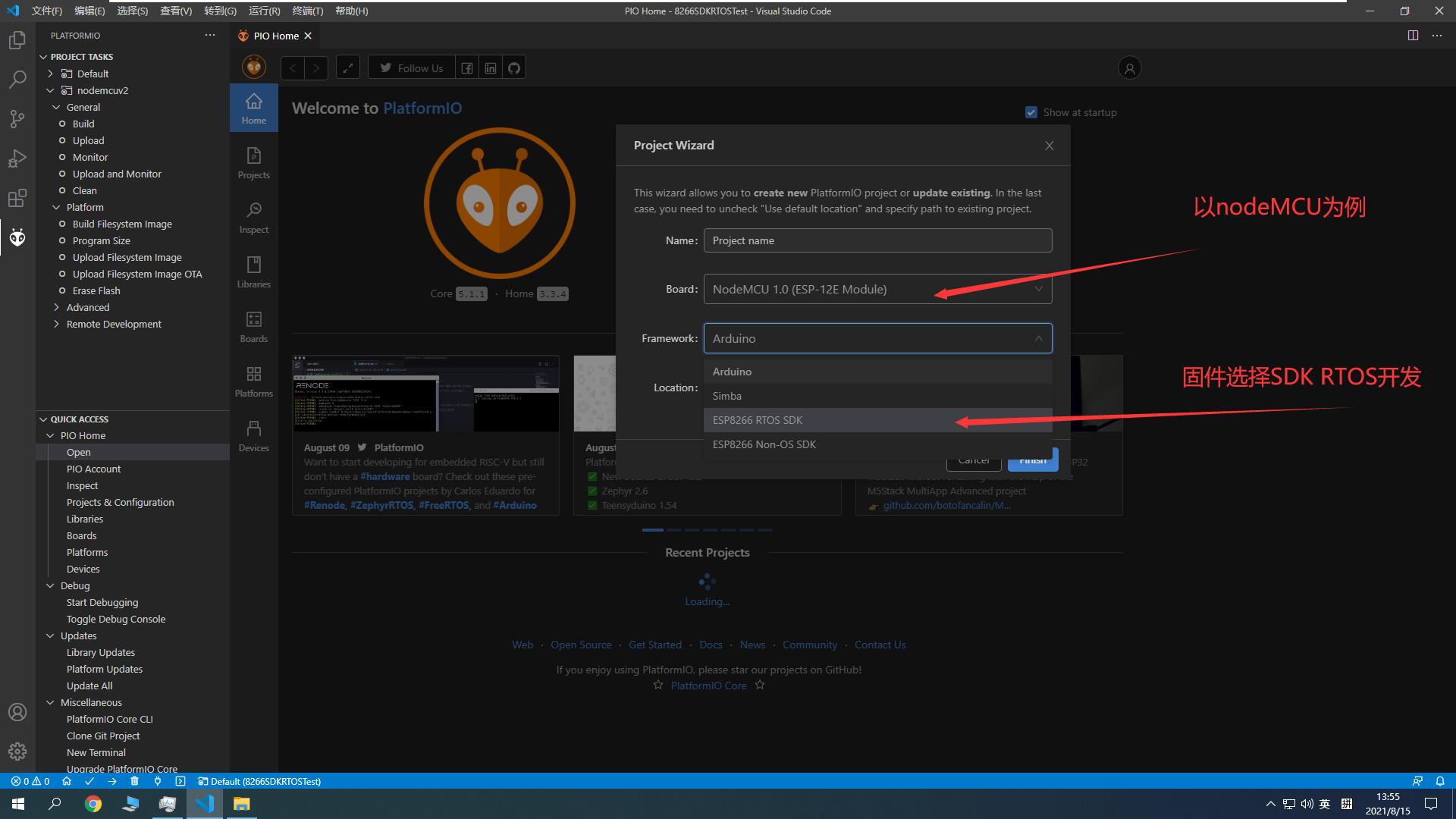Screen dimensions: 1456x819
Task: Open the 终端(T) menu
Action: [307, 11]
